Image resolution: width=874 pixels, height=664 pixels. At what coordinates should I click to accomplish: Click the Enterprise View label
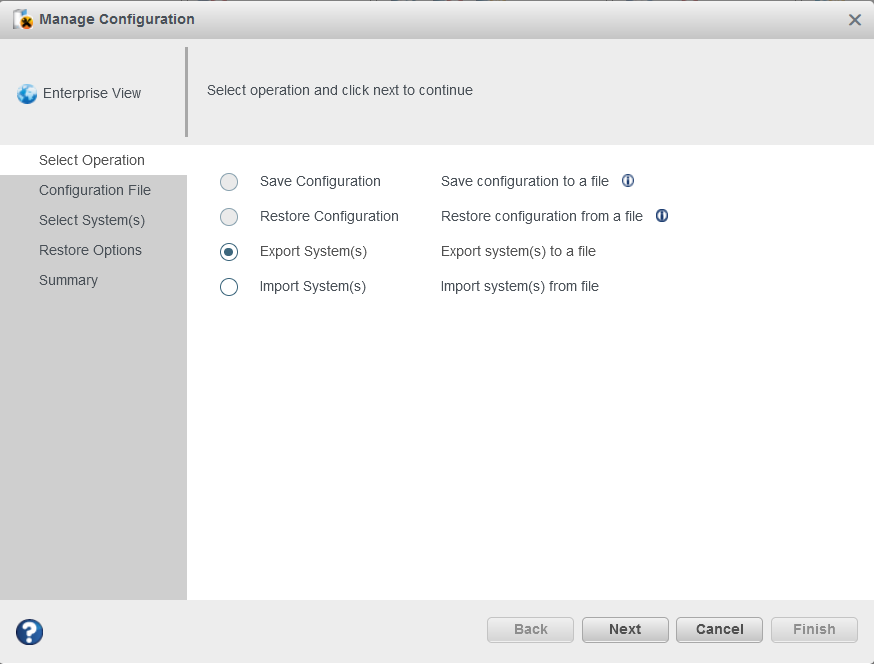92,94
